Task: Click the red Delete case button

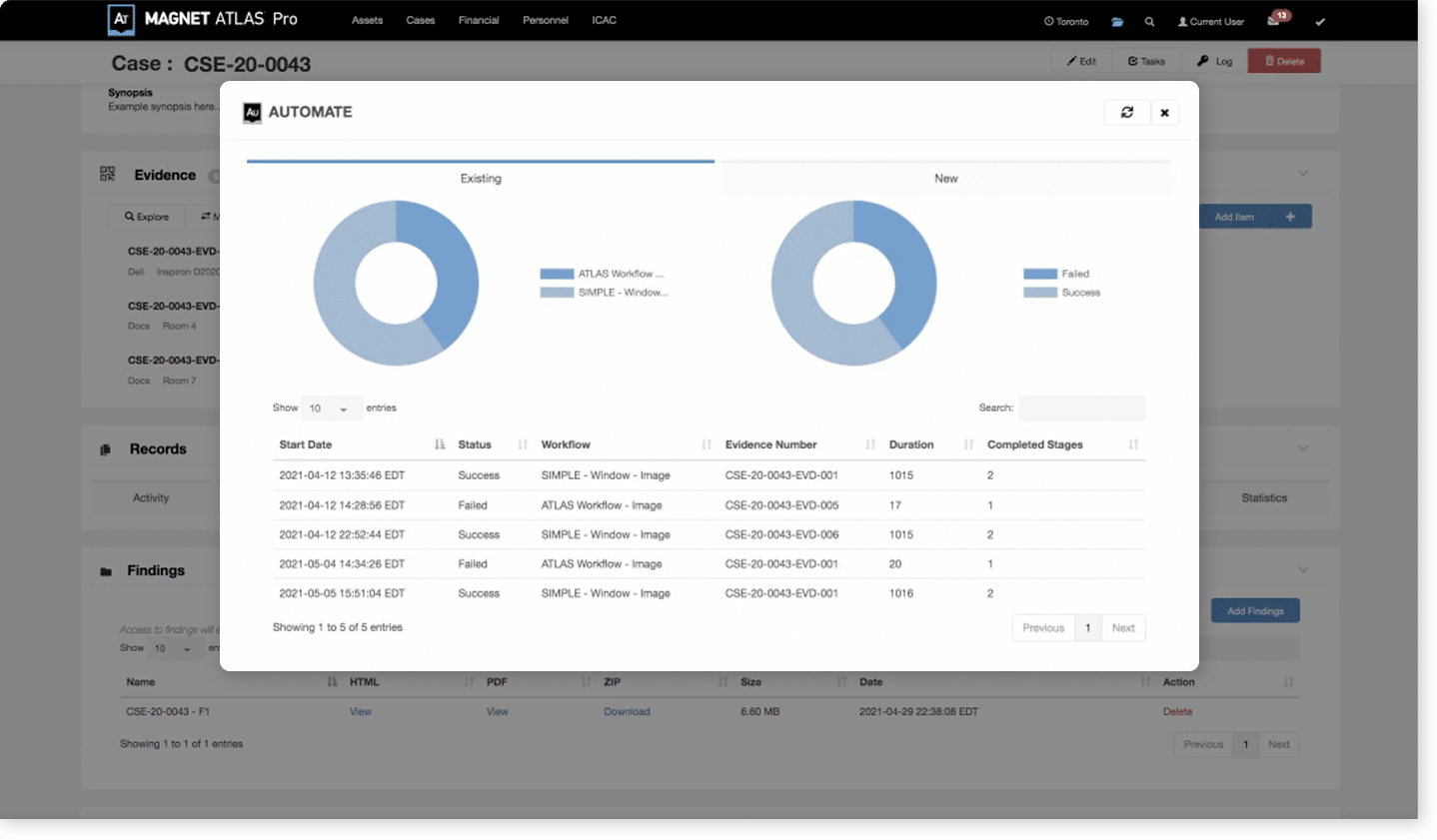Action: coord(1284,61)
